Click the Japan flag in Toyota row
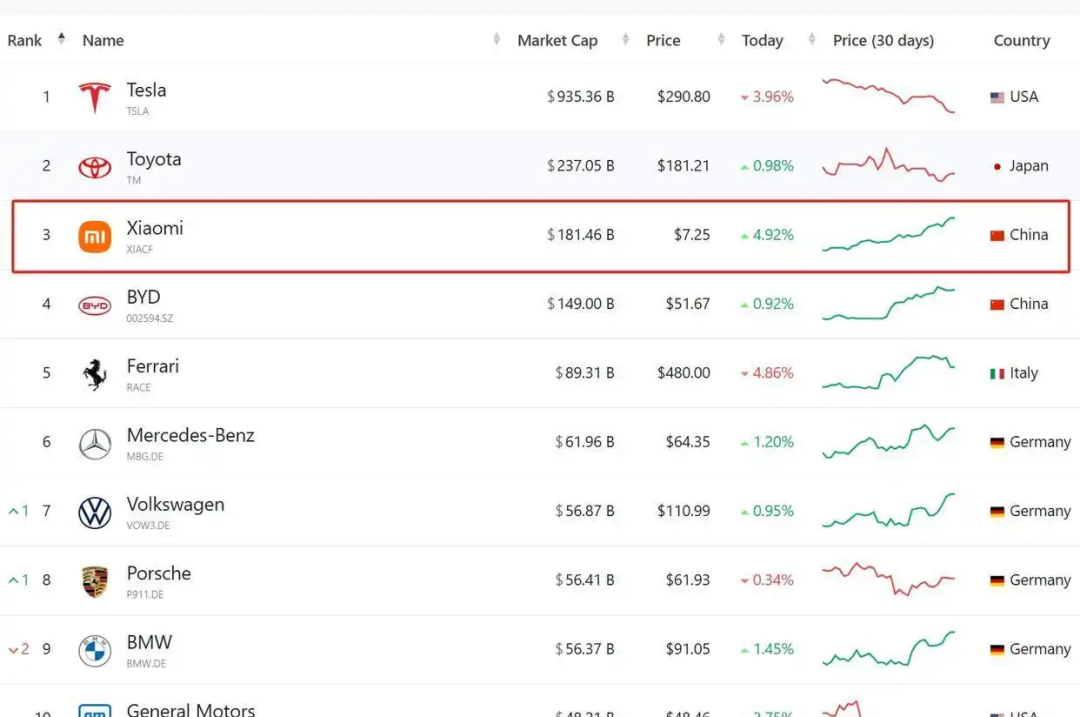This screenshot has height=717, width=1080. (x=997, y=166)
